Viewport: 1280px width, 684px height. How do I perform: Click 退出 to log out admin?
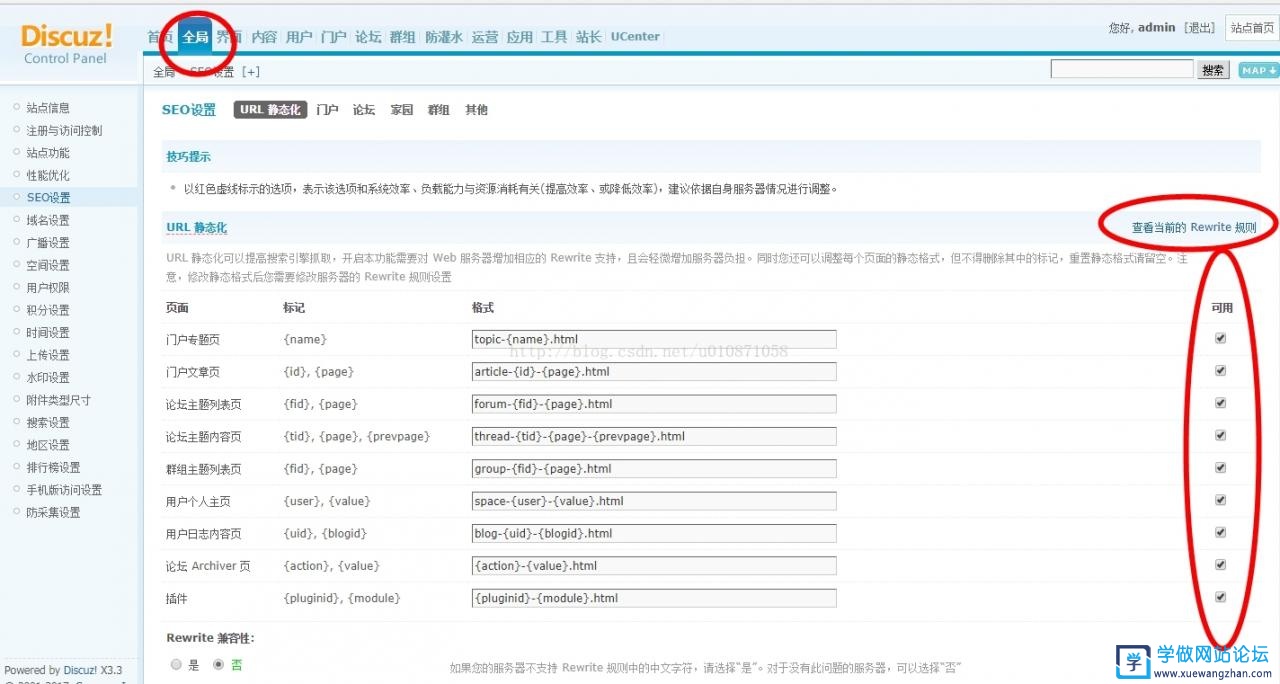tap(1199, 27)
